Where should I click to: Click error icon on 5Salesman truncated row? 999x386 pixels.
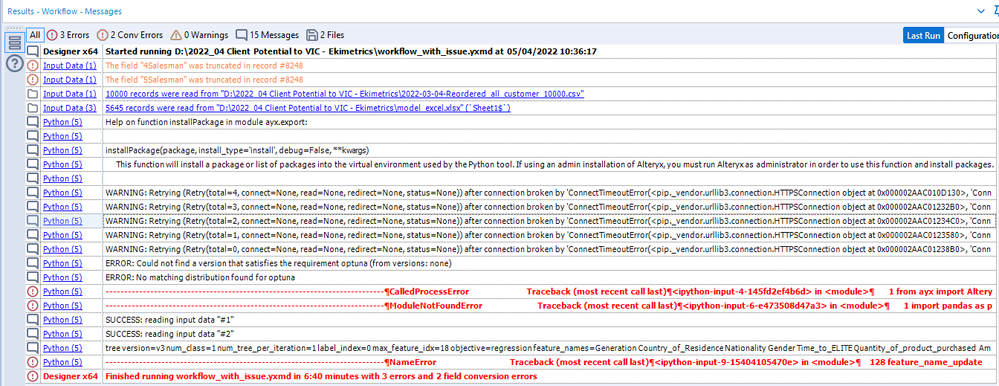(x=32, y=80)
